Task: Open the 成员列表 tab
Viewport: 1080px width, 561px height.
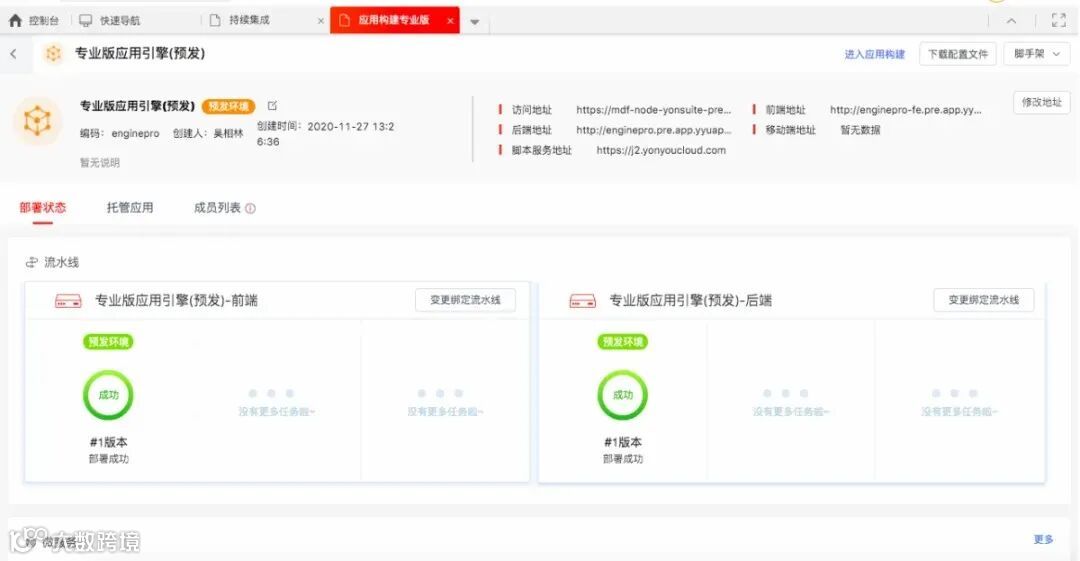Action: tap(217, 207)
